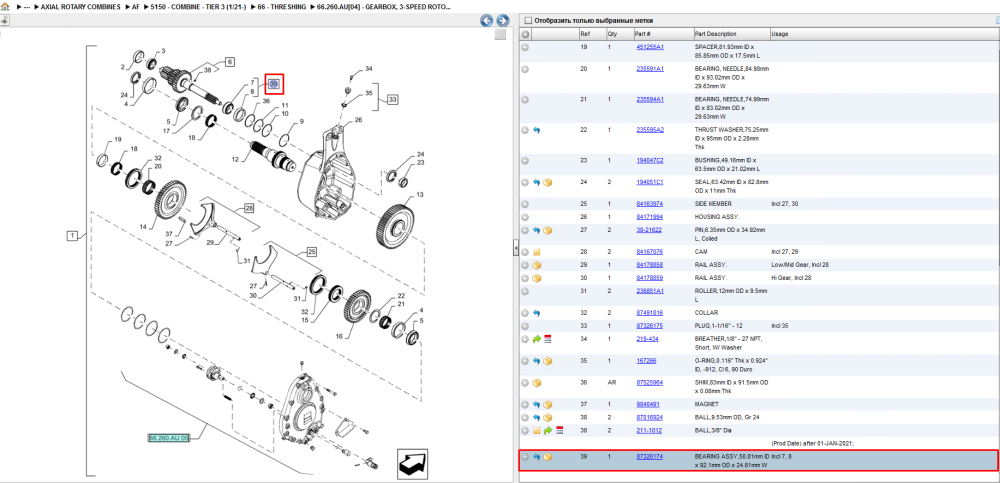Select callout 25 box in the diagram
This screenshot has height=483, width=1000.
pos(312,251)
